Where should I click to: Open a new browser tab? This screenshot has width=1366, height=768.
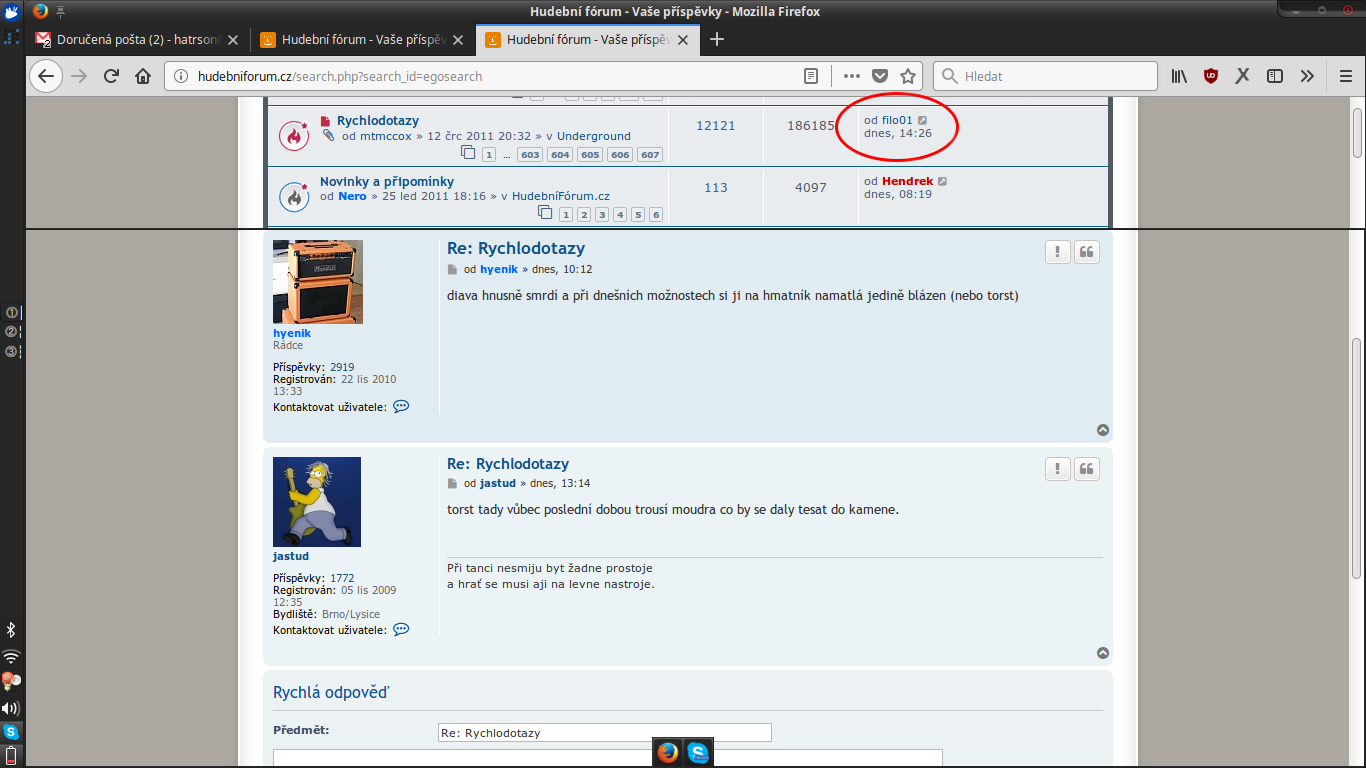click(x=717, y=40)
